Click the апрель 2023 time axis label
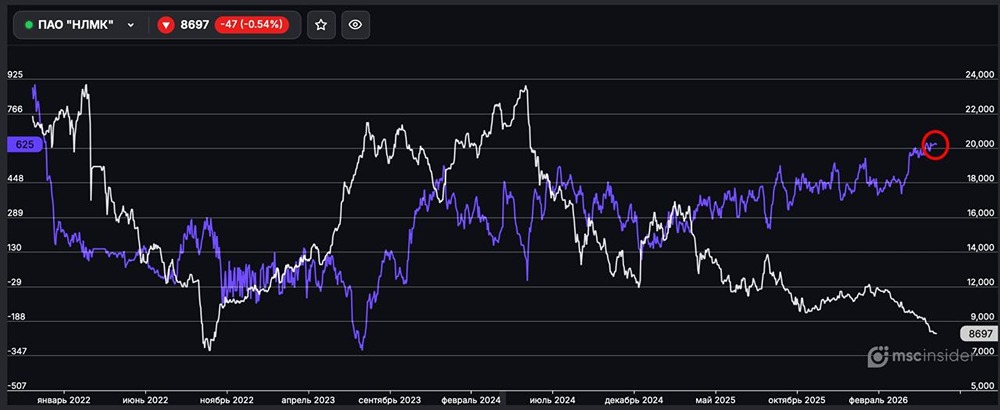The height and width of the screenshot is (410, 1000). pos(308,399)
